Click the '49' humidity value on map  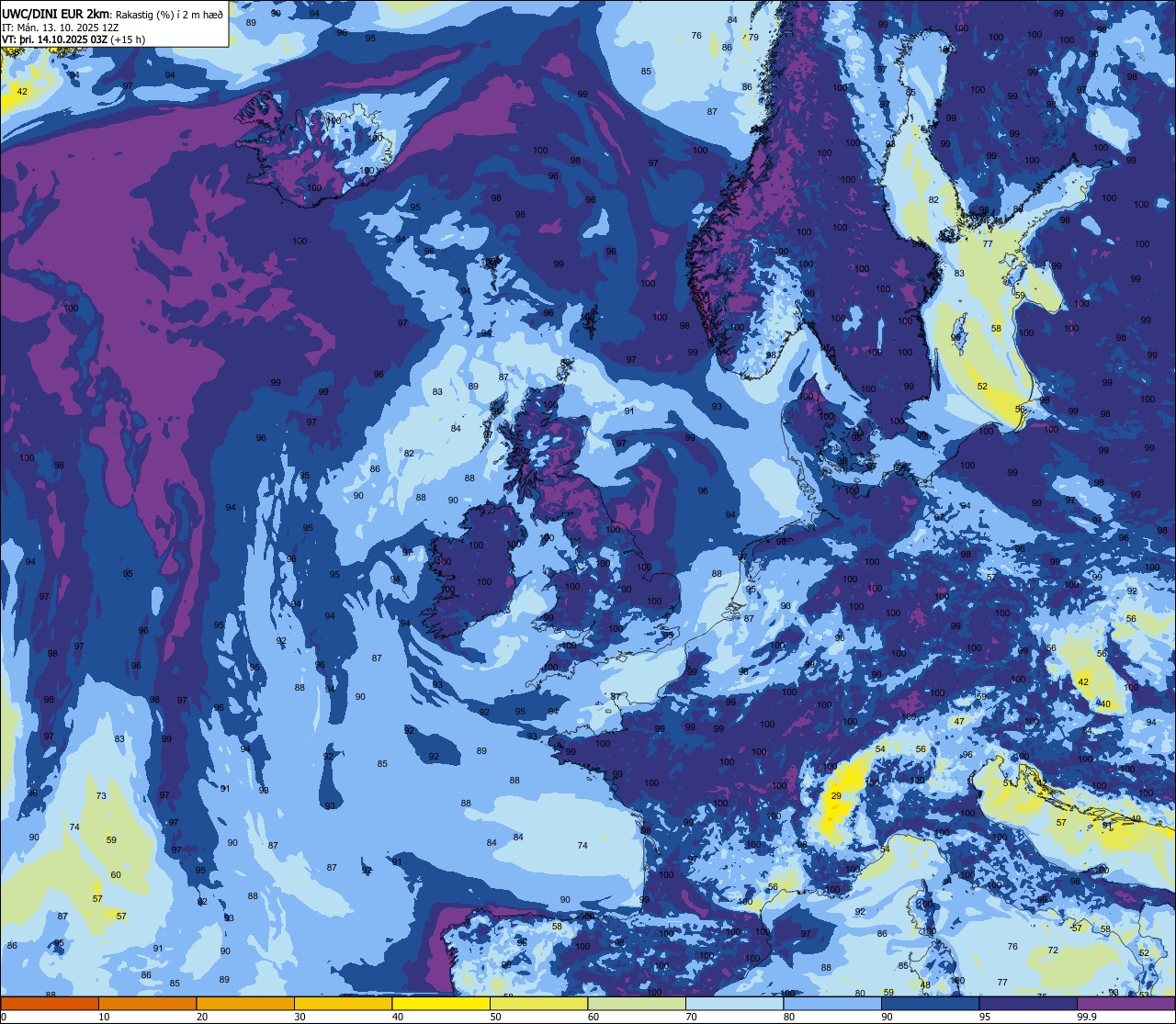(1136, 819)
